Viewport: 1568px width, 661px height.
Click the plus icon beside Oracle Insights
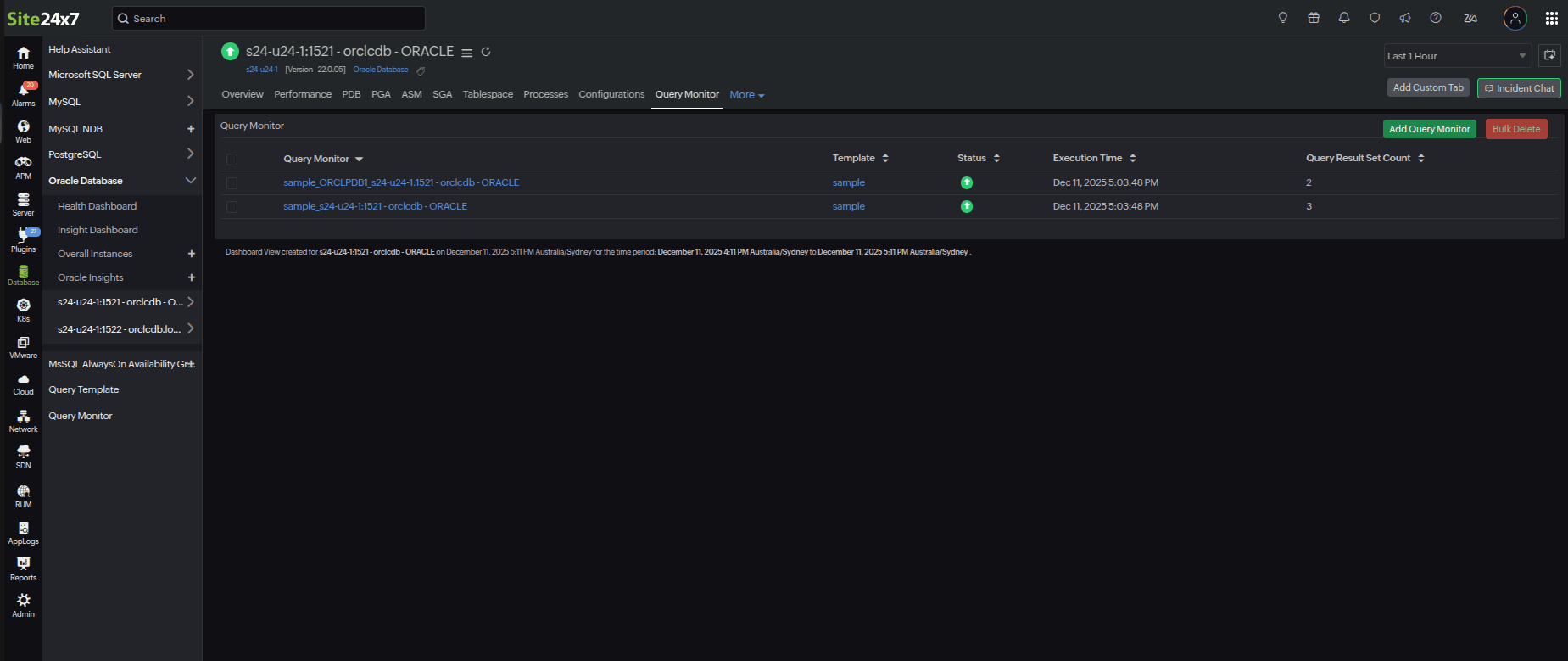click(192, 277)
